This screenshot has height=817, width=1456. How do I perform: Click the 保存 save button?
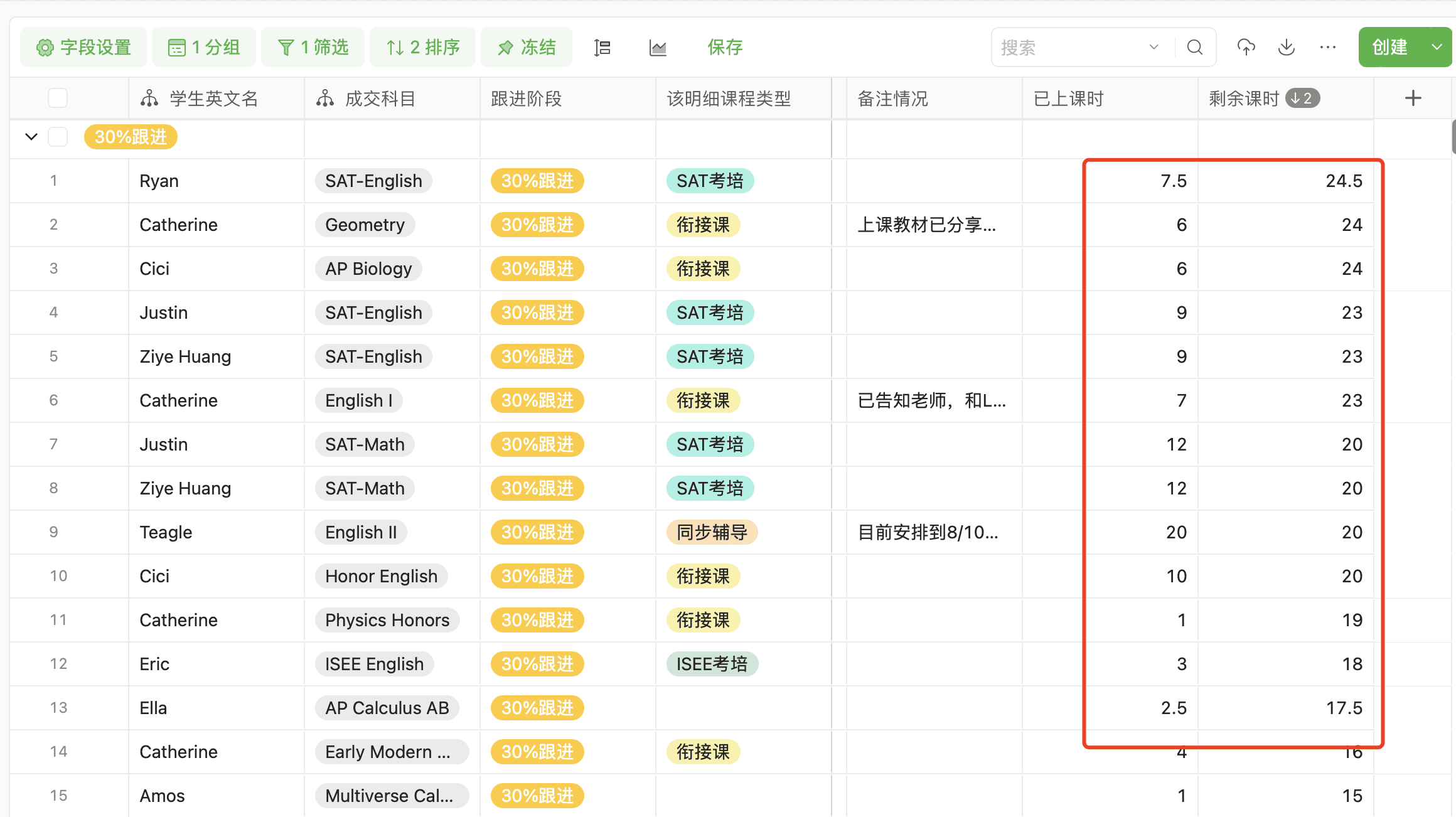tap(725, 47)
